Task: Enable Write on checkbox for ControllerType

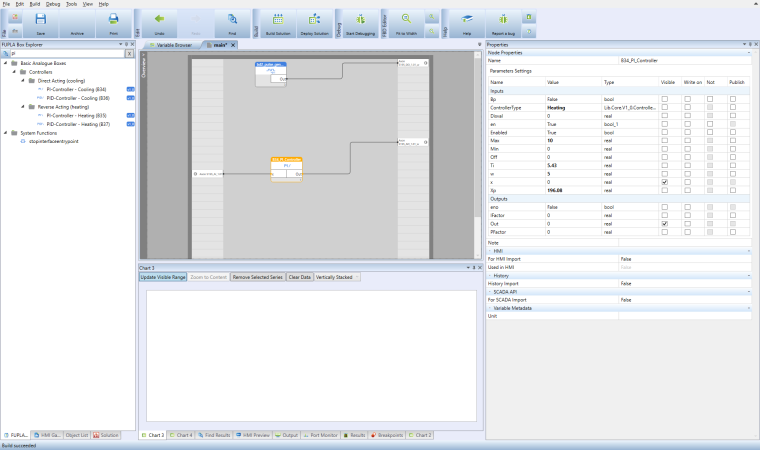Action: coord(688,106)
